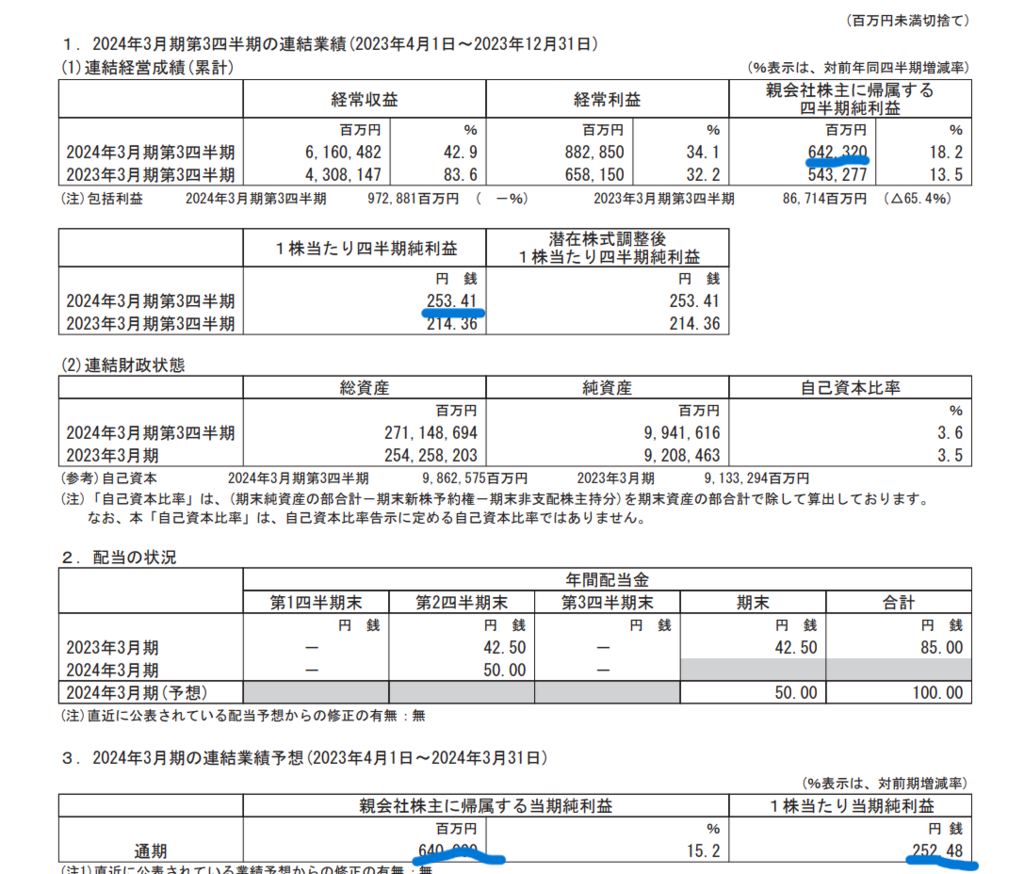This screenshot has width=1024, height=874.
Task: Select "214.36" in the diluted per-share column
Action: pos(694,323)
